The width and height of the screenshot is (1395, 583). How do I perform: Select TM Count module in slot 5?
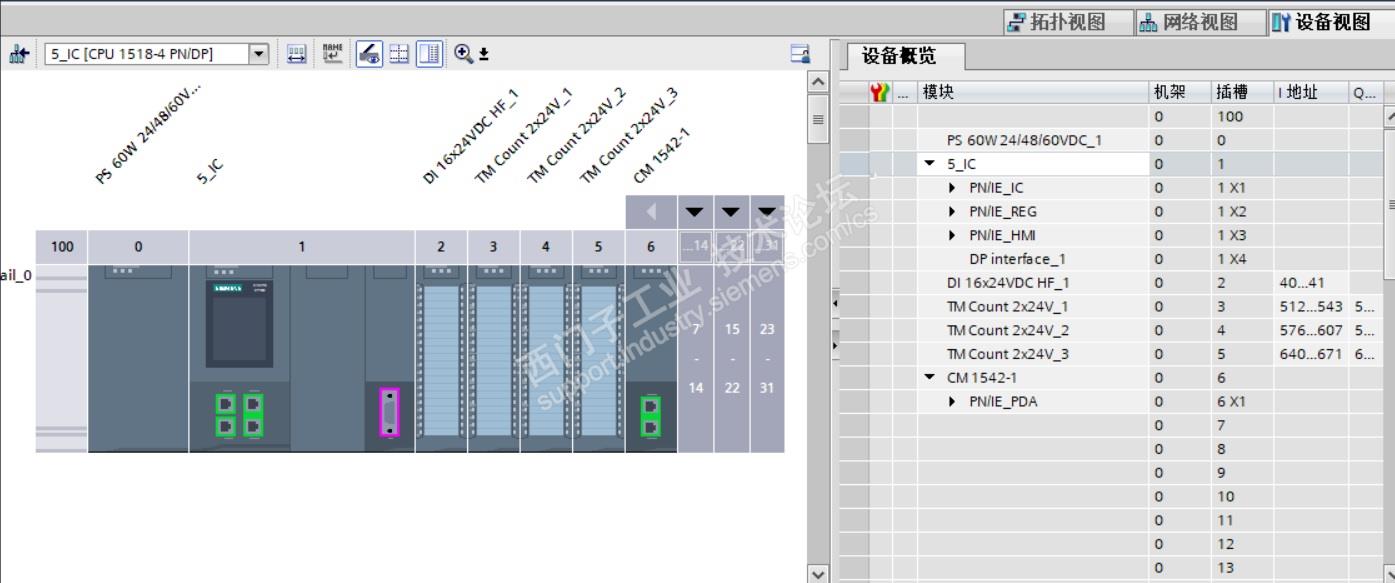tap(598, 358)
